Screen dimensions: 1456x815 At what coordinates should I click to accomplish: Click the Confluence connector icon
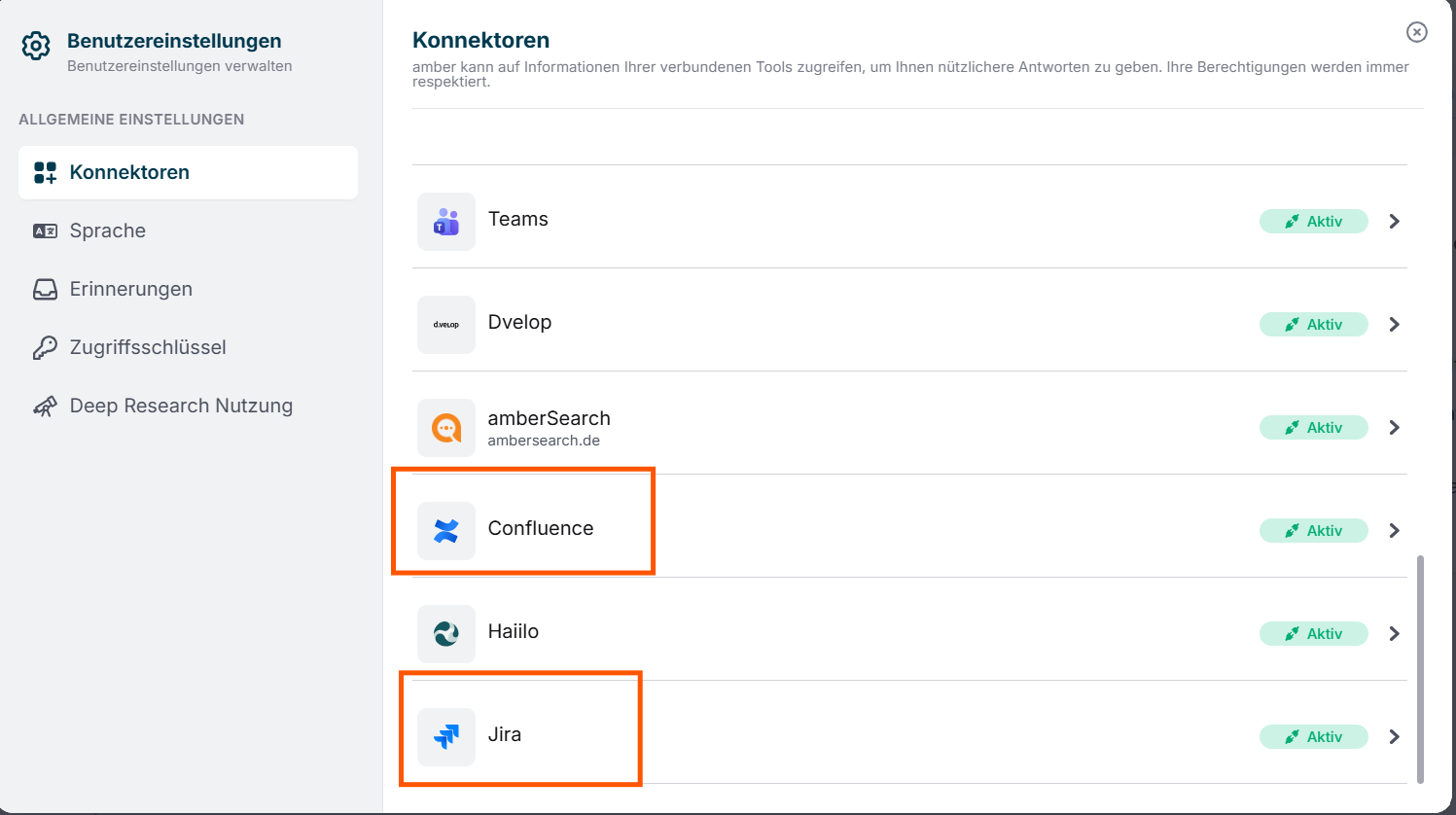446,531
